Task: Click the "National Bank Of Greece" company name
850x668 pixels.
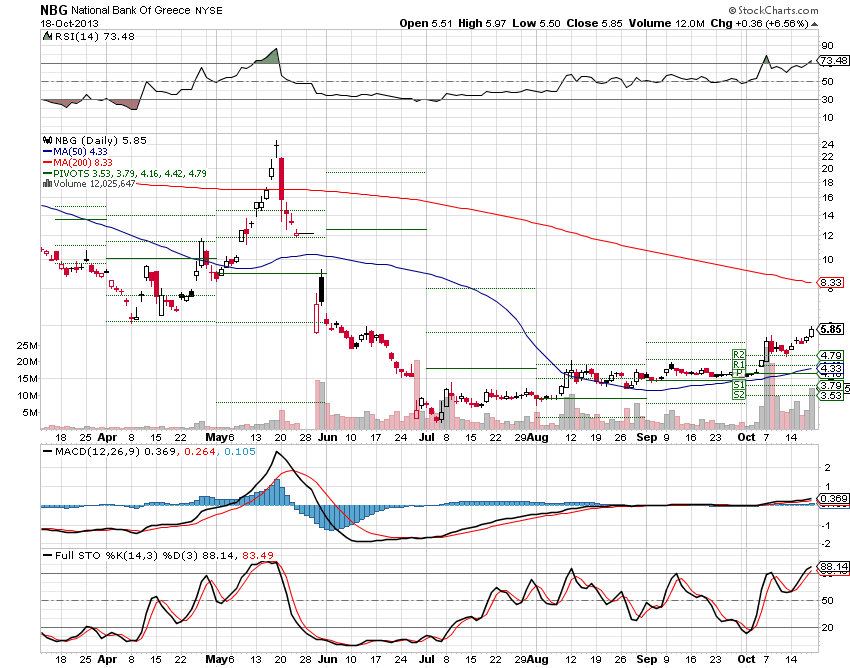Action: [x=131, y=10]
